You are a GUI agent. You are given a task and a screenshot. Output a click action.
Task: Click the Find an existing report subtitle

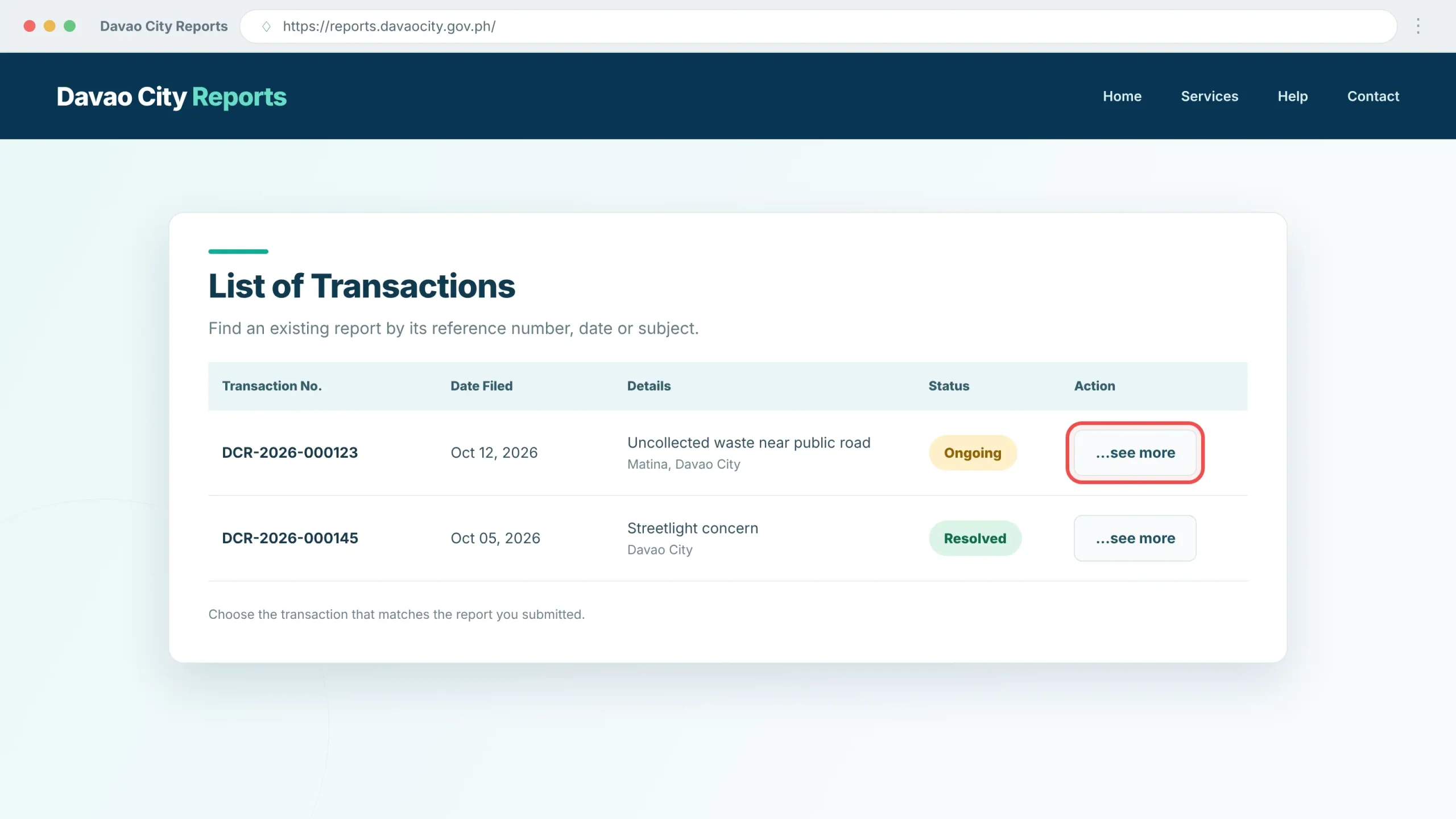[x=453, y=328]
